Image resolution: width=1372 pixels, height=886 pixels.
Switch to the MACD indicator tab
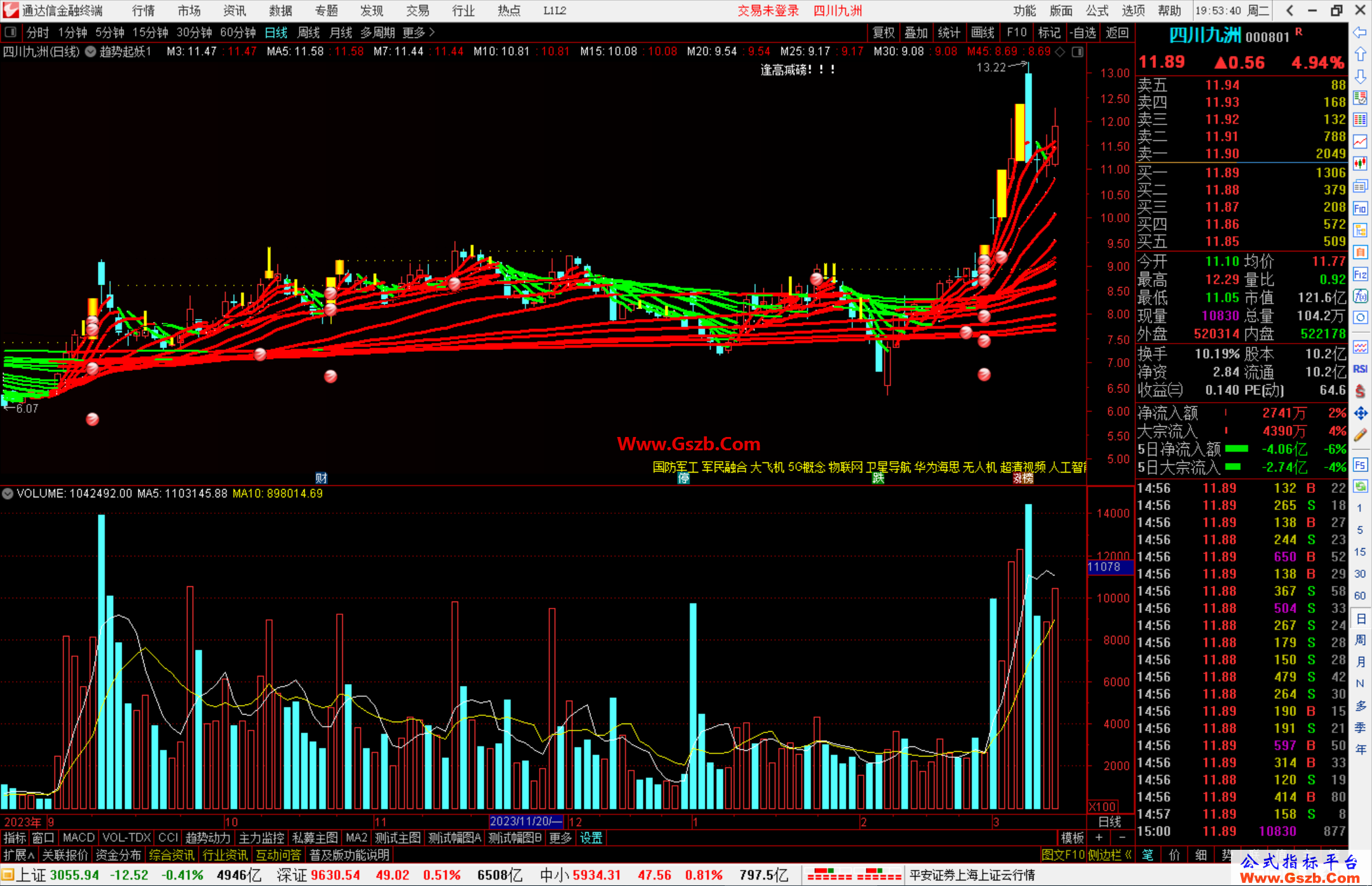[79, 838]
